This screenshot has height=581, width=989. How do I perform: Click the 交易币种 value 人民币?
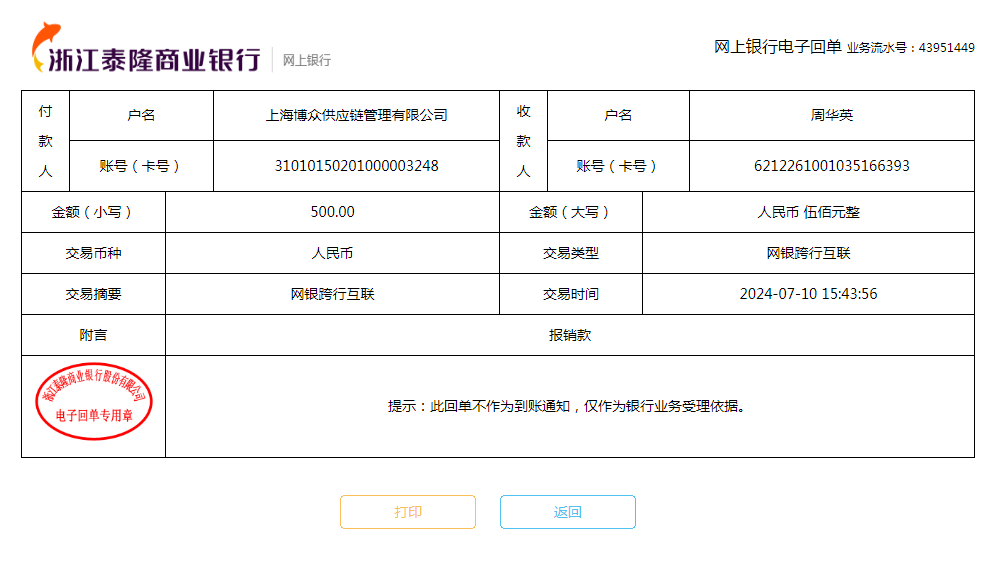[x=332, y=253]
